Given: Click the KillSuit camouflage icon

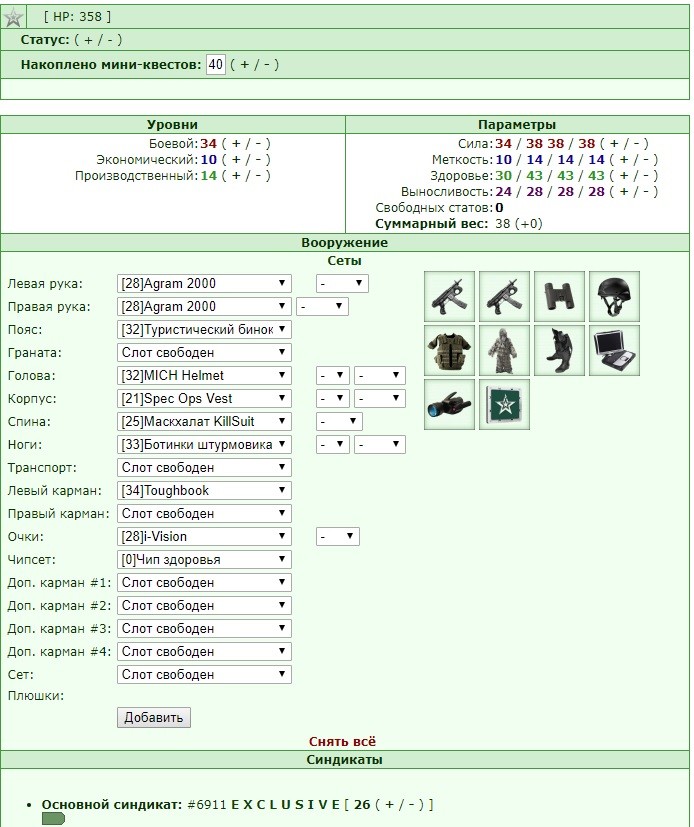Looking at the screenshot, I should tap(504, 351).
